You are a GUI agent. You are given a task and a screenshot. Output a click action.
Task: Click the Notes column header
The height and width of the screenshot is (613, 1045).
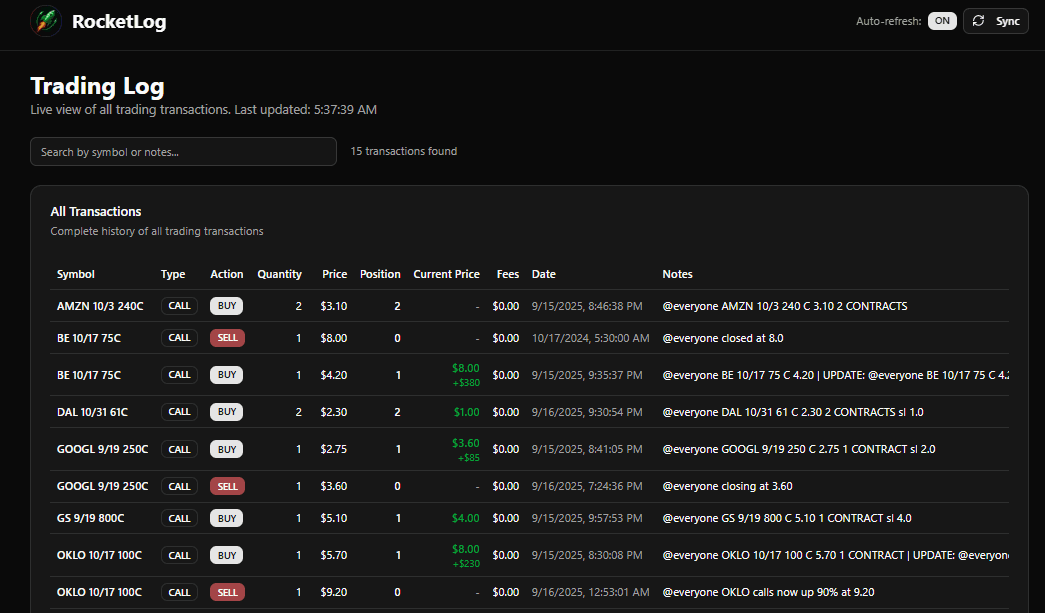point(677,274)
